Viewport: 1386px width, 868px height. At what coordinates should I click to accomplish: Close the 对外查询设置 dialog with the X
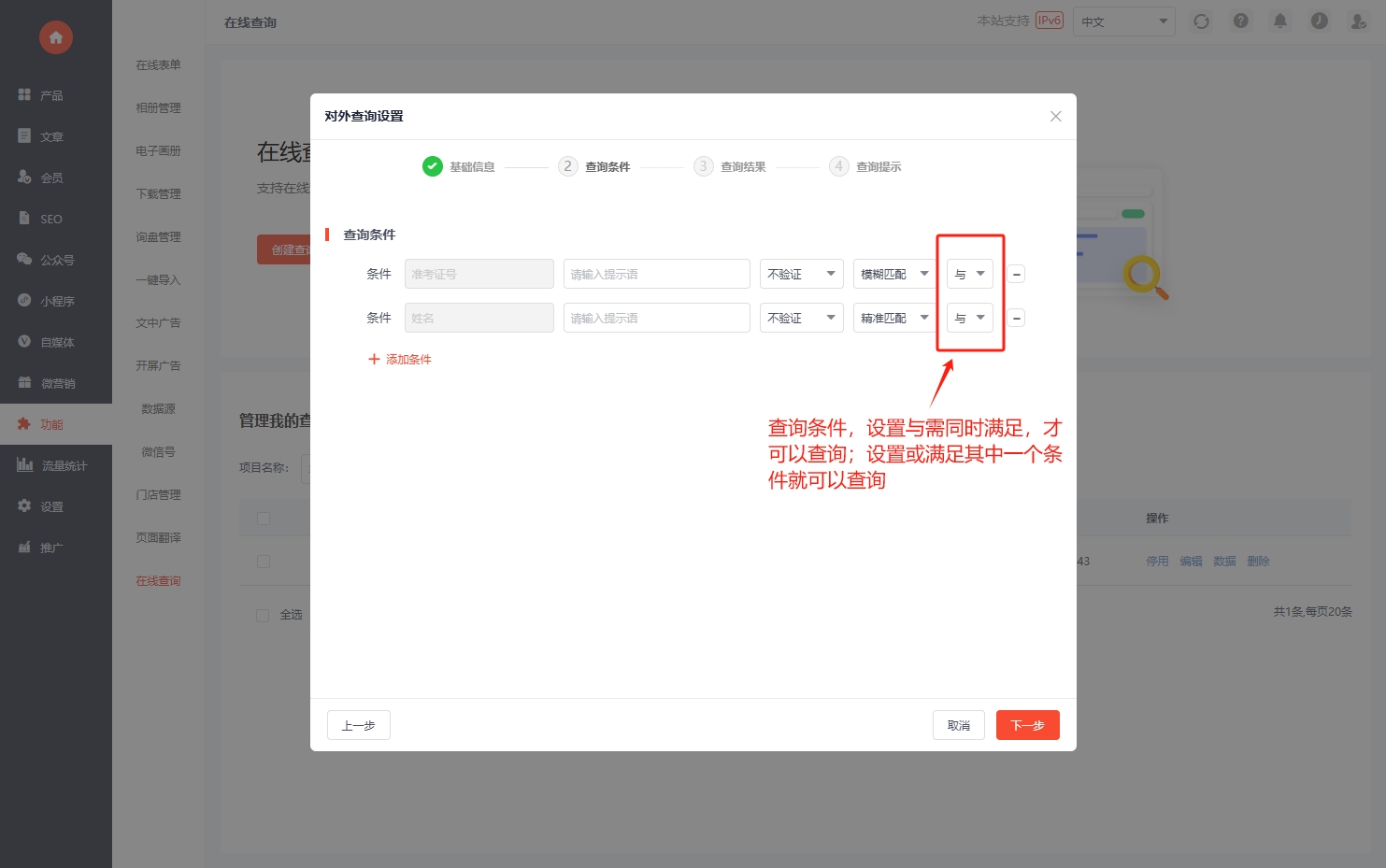(x=1055, y=117)
